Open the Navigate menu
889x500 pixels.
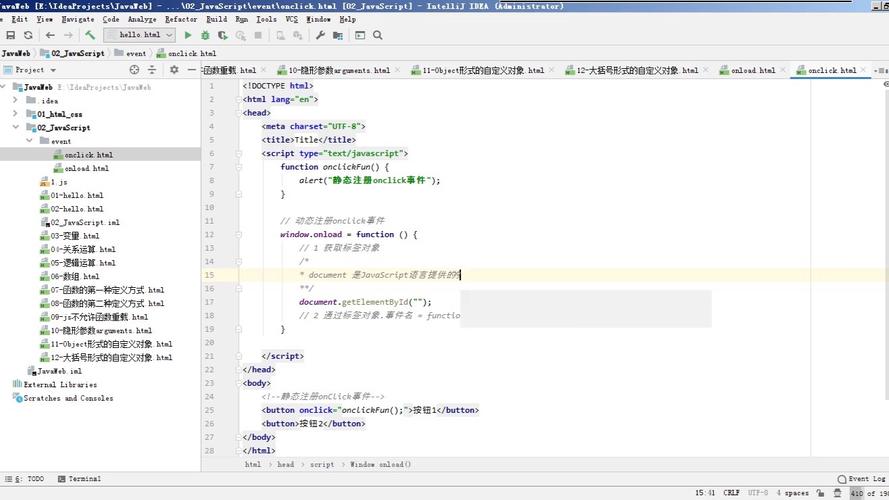78,19
